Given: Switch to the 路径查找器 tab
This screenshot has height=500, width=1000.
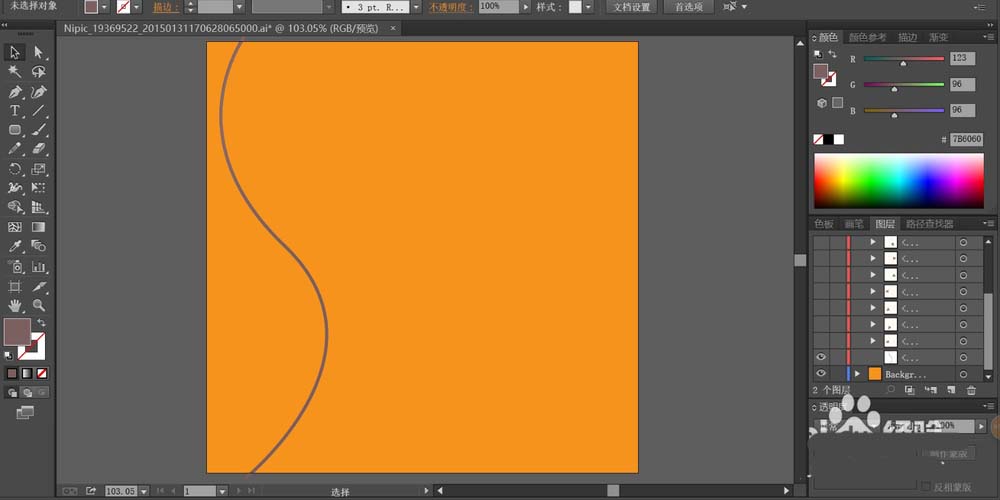Looking at the screenshot, I should [930, 224].
